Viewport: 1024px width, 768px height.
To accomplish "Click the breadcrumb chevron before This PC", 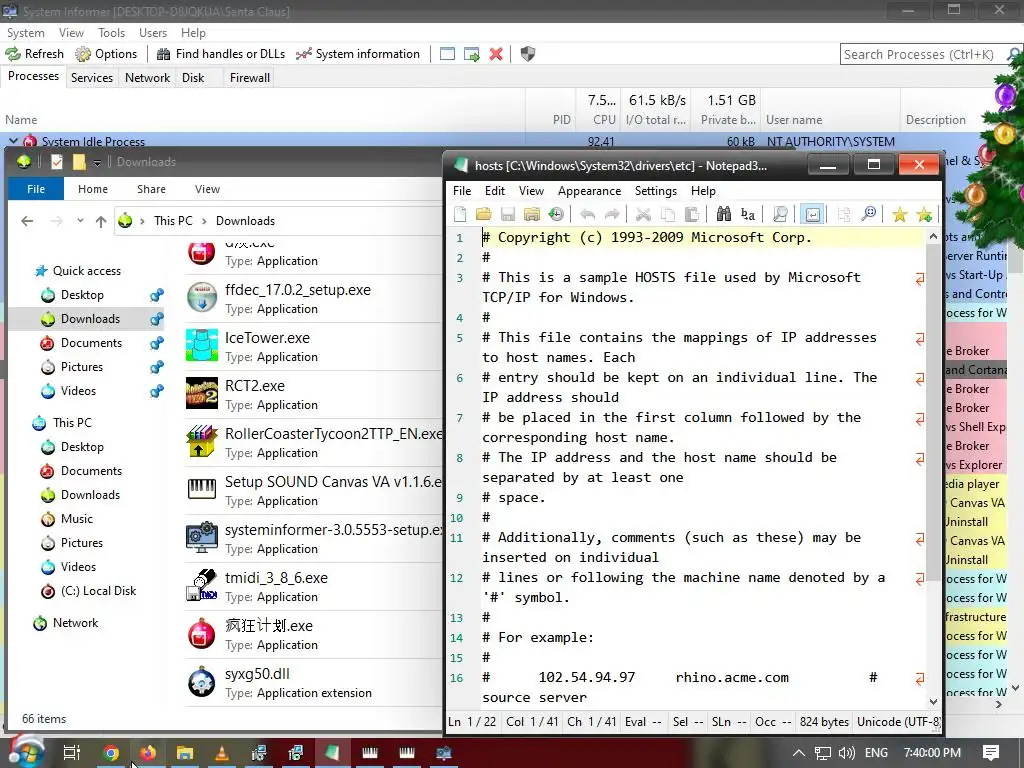I will click(x=142, y=221).
